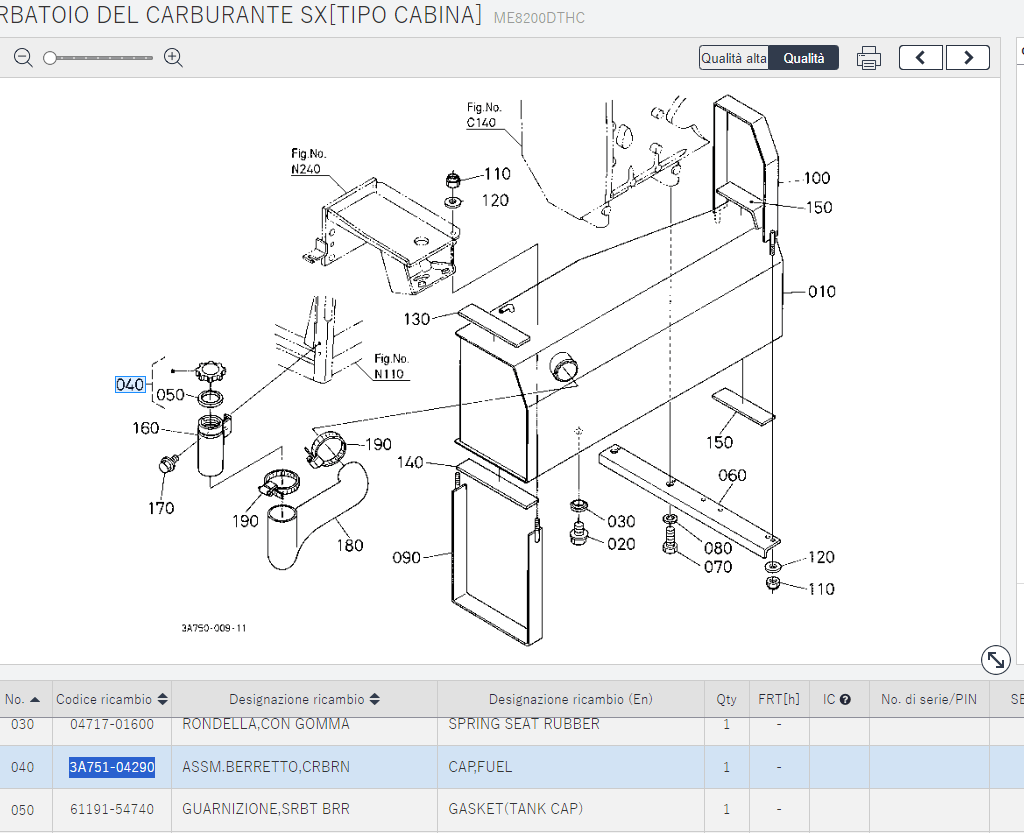Switch to Qualità alta image mode
This screenshot has width=1024, height=833.
[734, 58]
